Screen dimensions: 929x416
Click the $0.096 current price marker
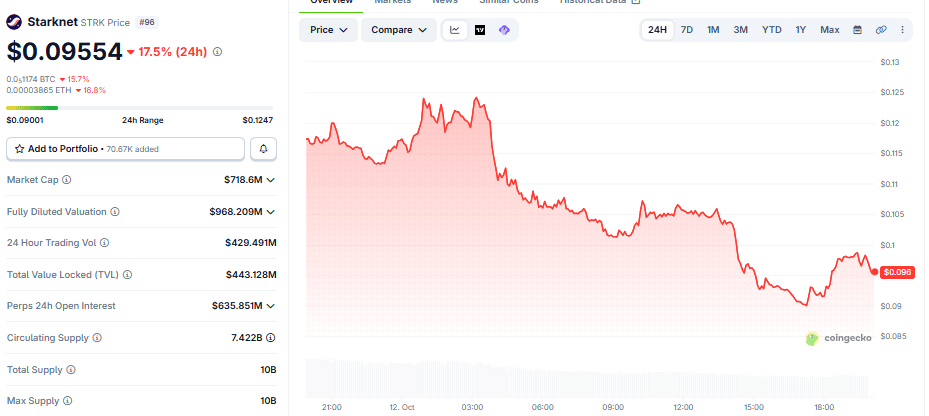tap(896, 272)
